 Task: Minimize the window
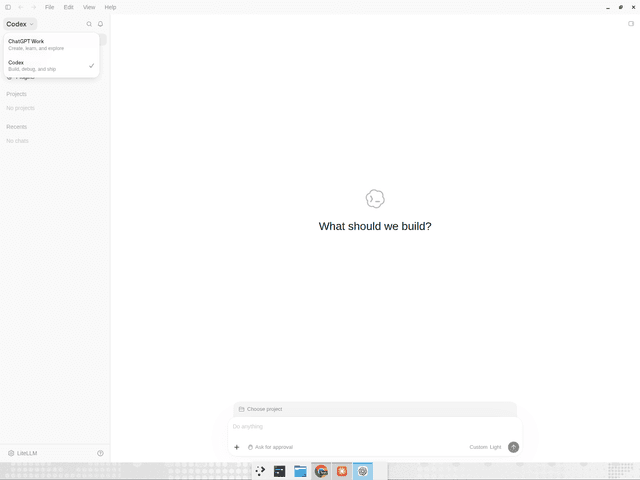(608, 7)
